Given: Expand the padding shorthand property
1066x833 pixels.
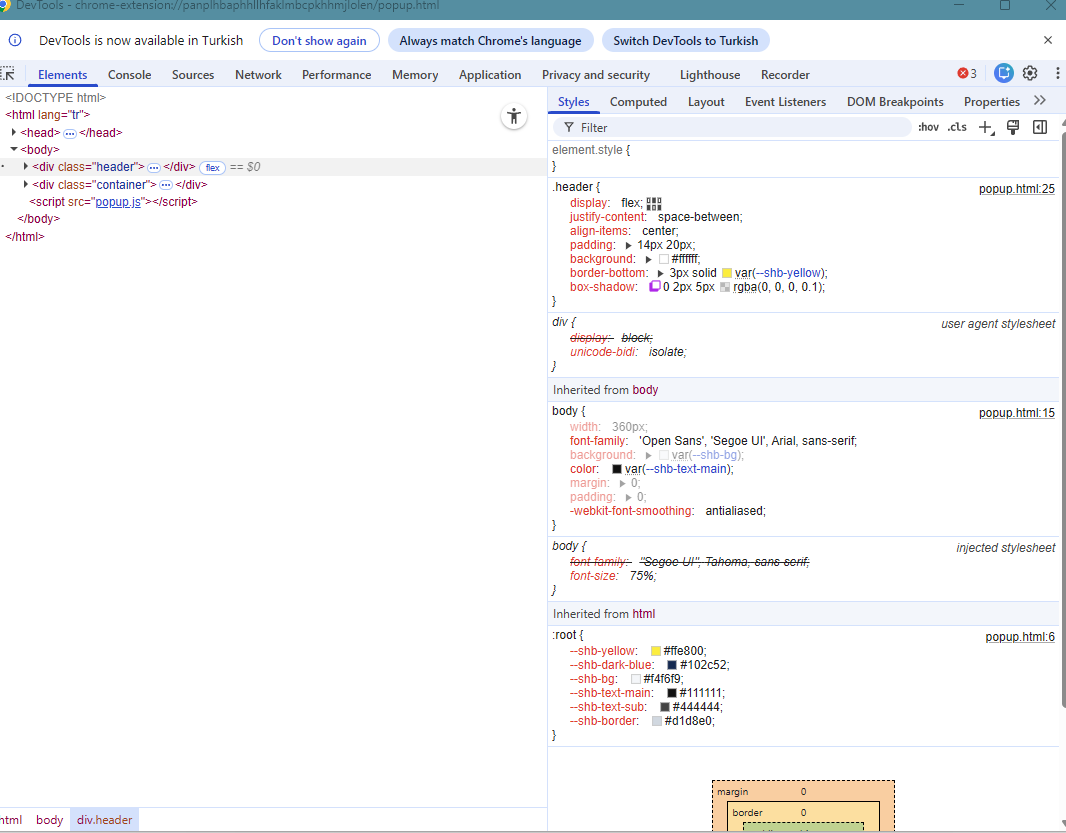Looking at the screenshot, I should (x=629, y=245).
